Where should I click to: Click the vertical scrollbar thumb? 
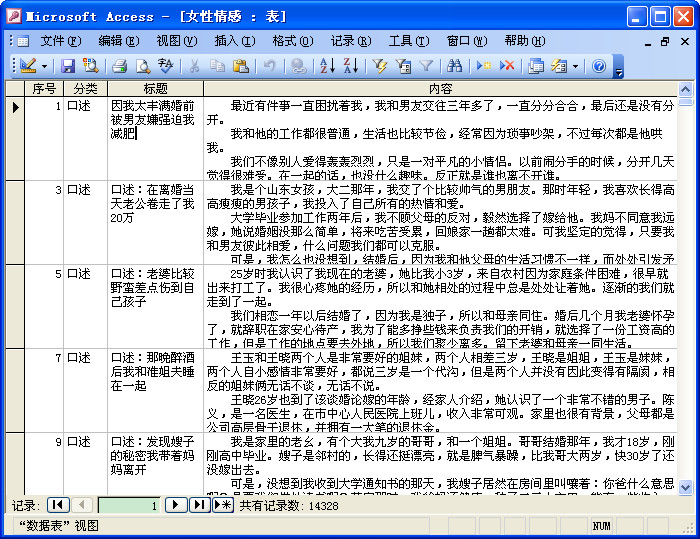tap(685, 102)
